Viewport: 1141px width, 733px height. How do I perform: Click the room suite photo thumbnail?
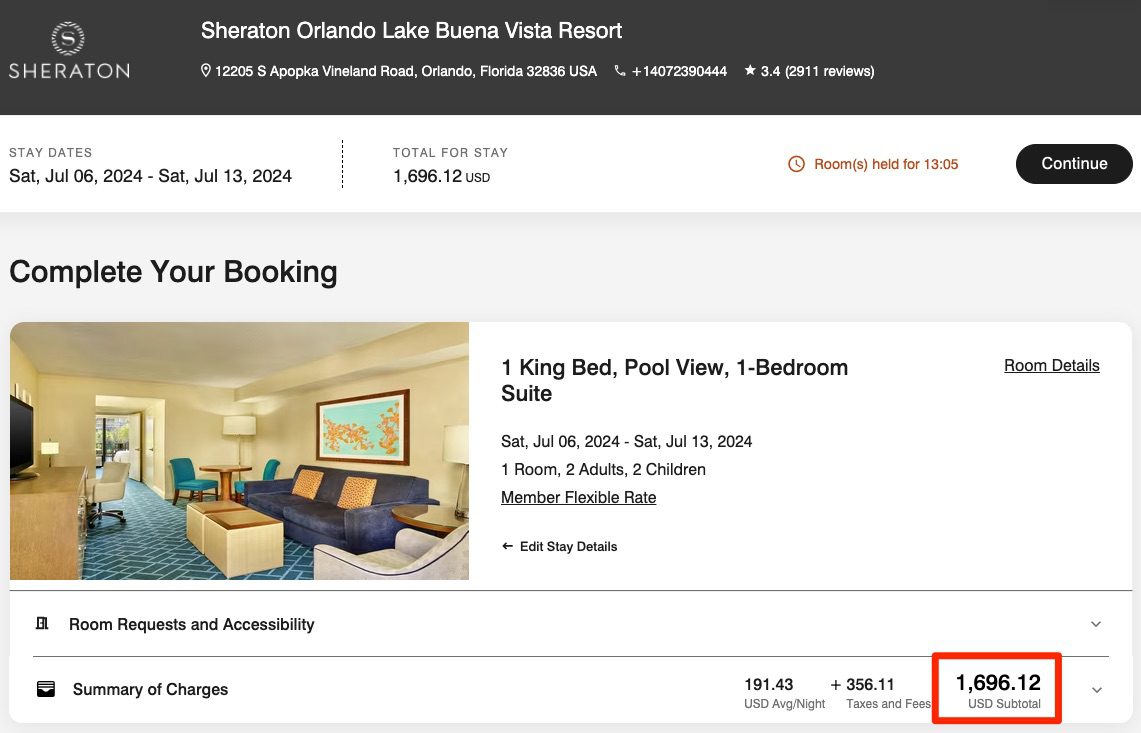(239, 451)
